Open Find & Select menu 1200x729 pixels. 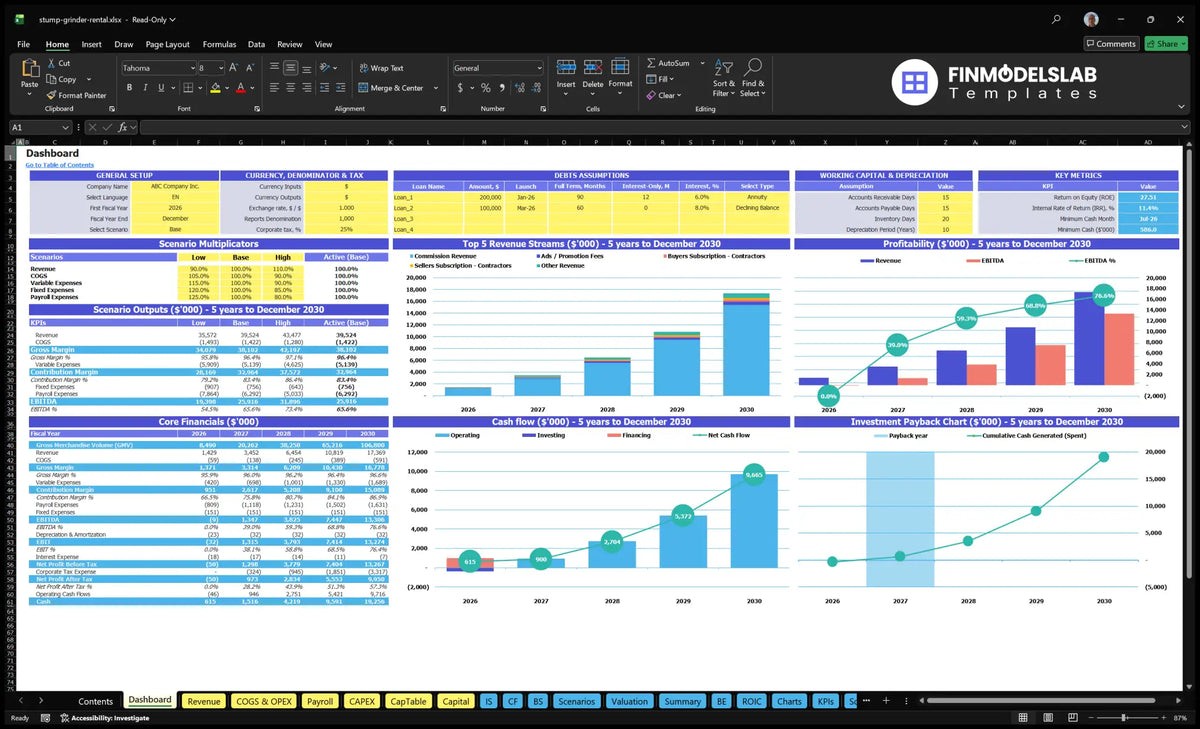coord(753,77)
